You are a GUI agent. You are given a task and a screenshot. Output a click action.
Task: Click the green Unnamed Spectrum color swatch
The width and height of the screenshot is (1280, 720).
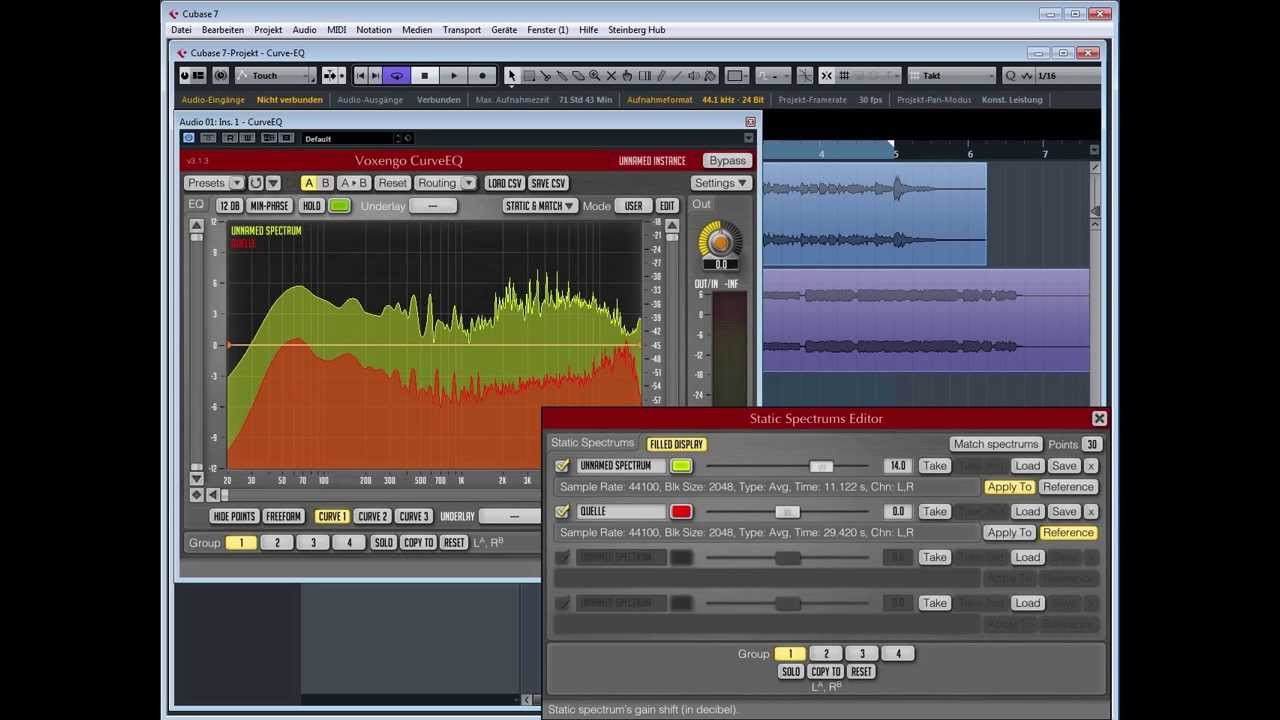pos(681,466)
